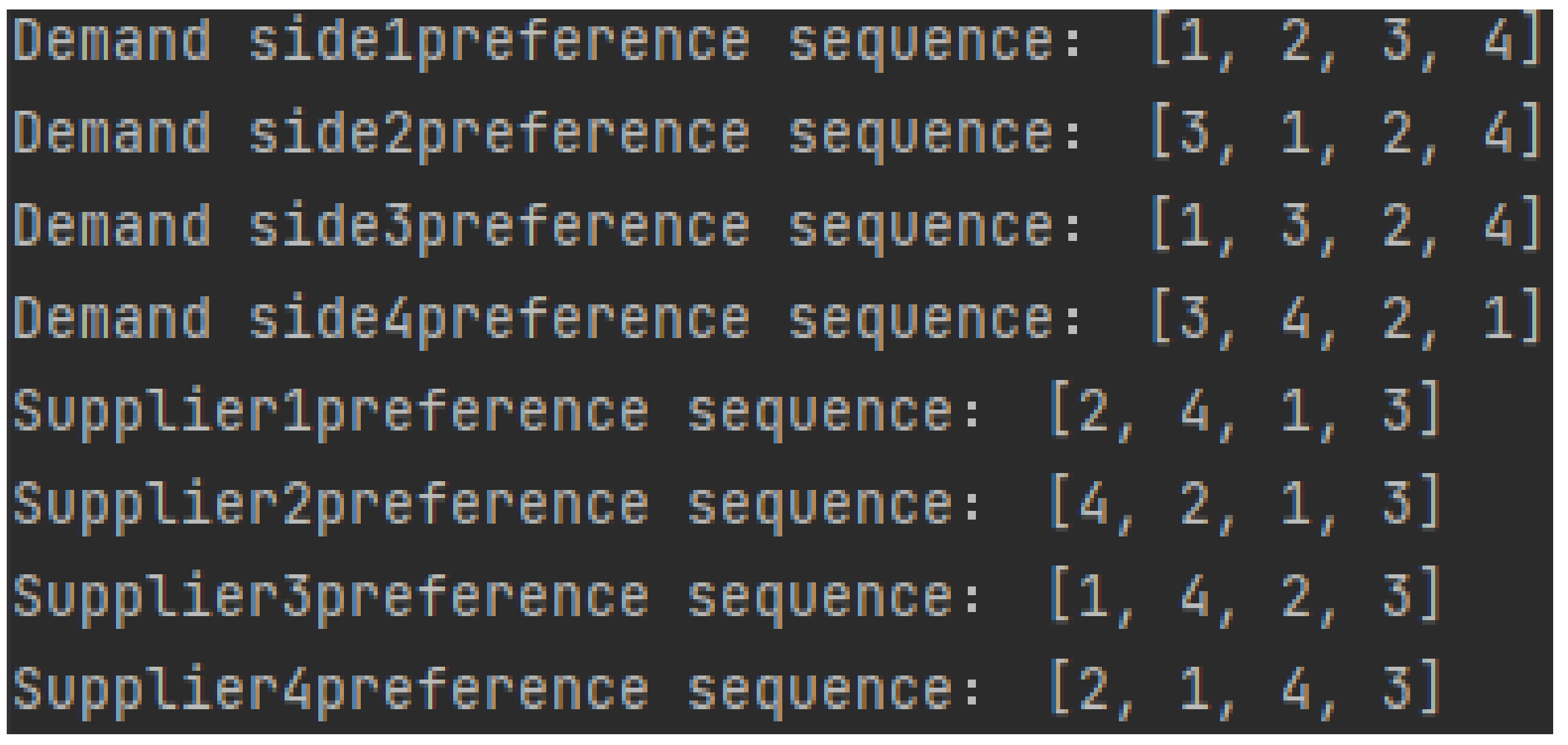The width and height of the screenshot is (1568, 745).
Task: Click the word 'Demand' on the first line
Action: [x=112, y=42]
